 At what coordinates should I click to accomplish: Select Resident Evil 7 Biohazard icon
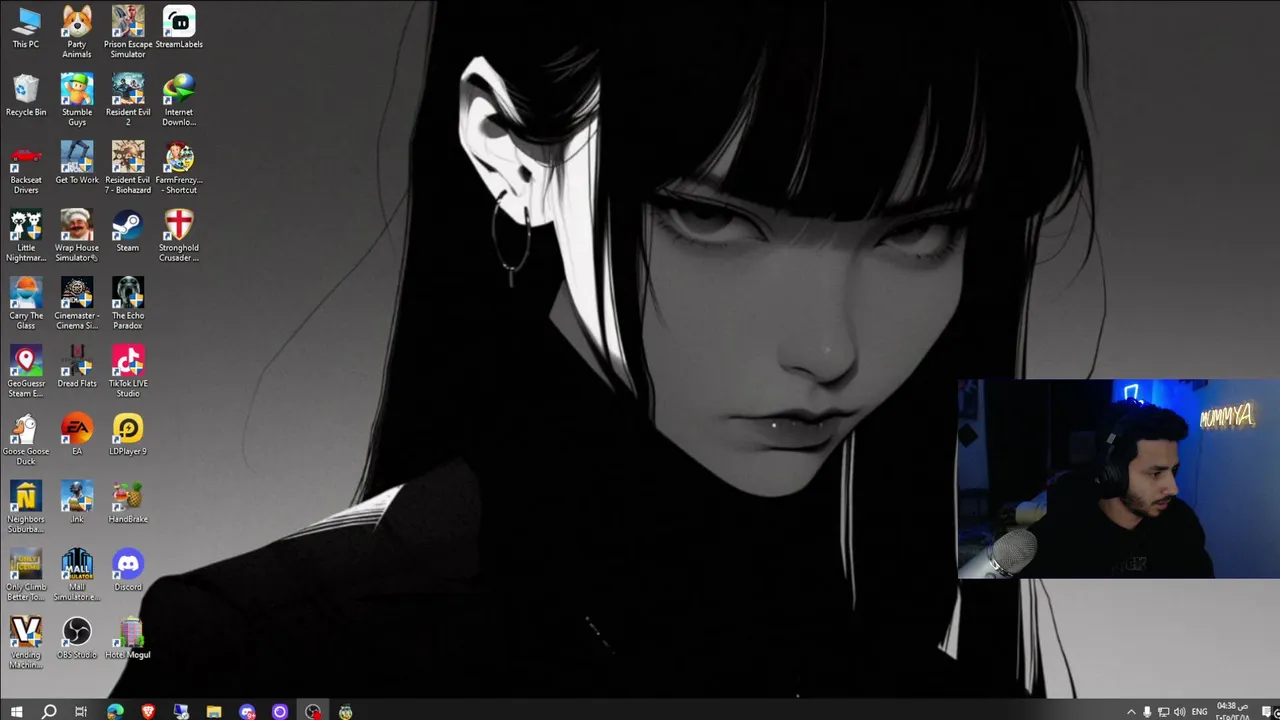pos(128,167)
